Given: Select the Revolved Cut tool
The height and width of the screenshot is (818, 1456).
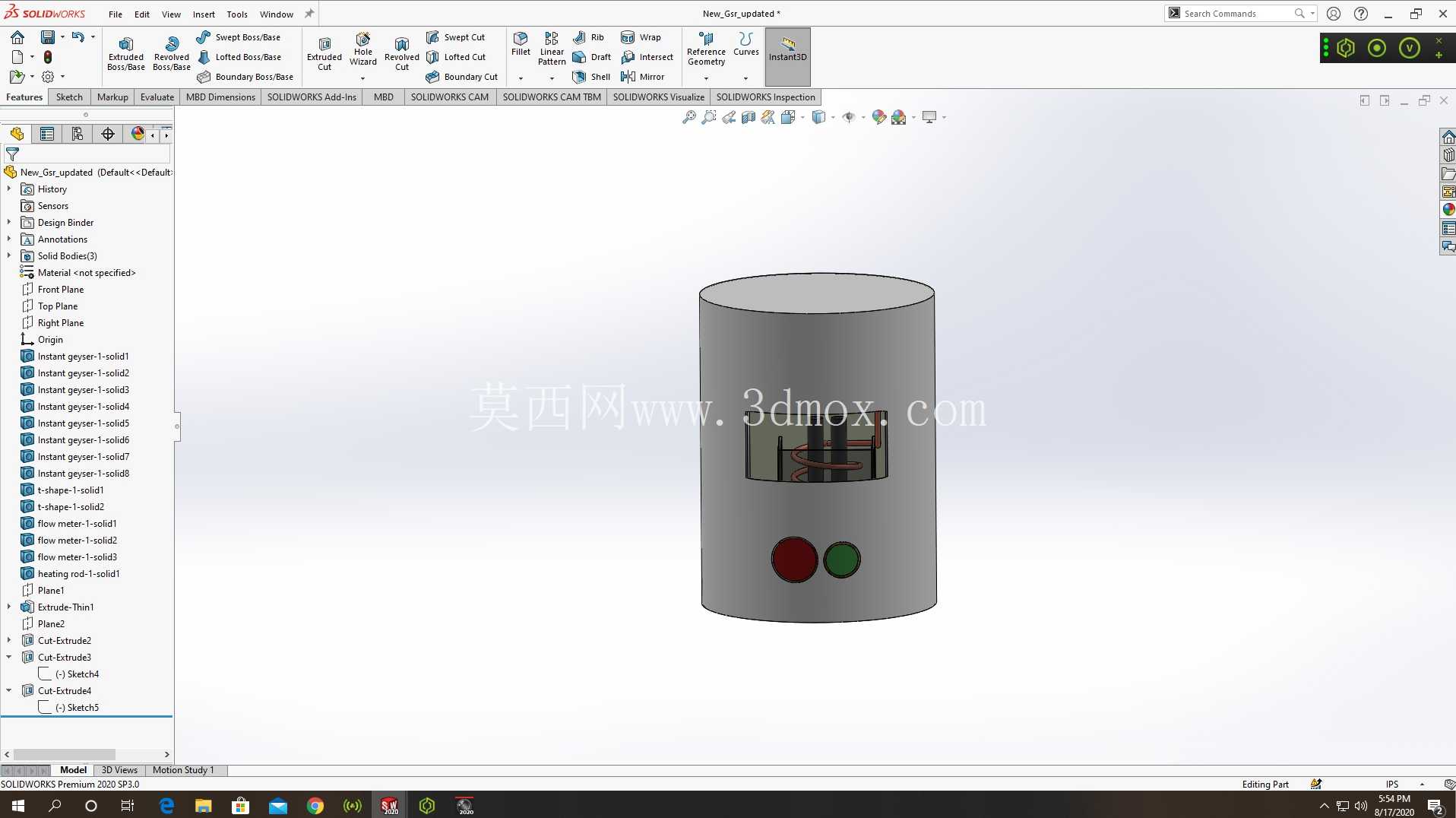Looking at the screenshot, I should click(x=402, y=53).
